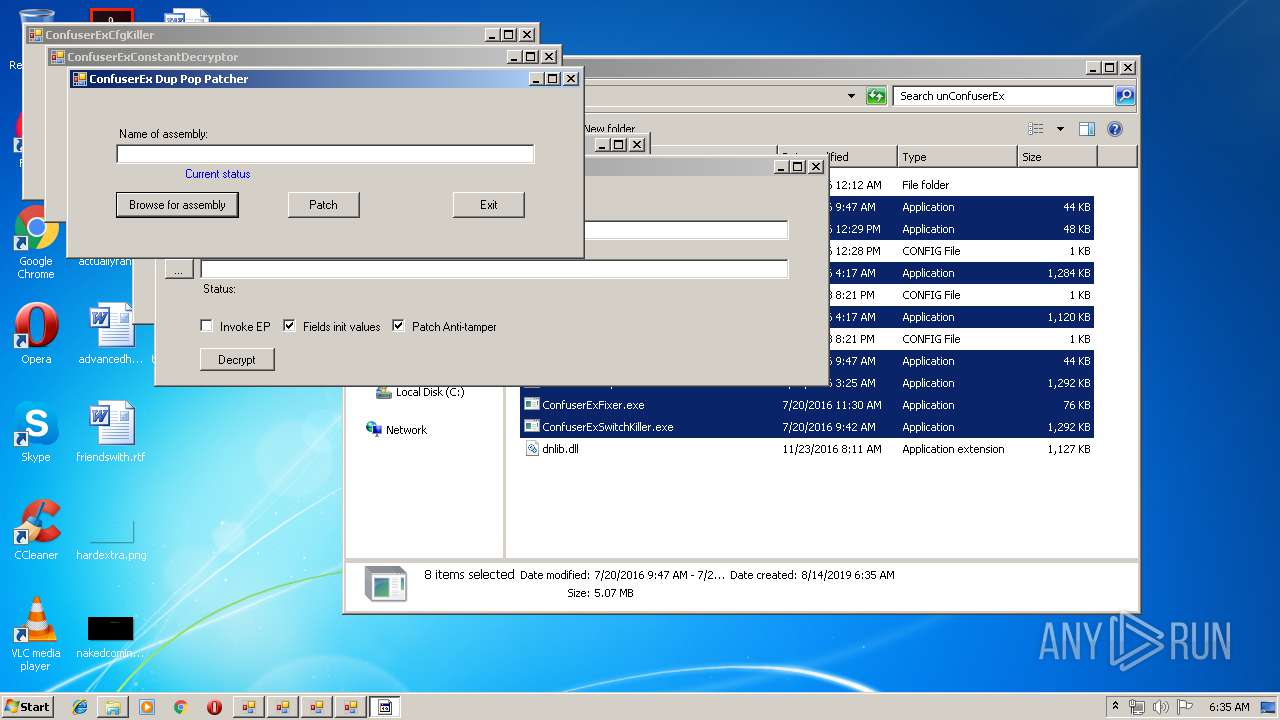
Task: Open the view options dropdown arrow
Action: [1060, 129]
